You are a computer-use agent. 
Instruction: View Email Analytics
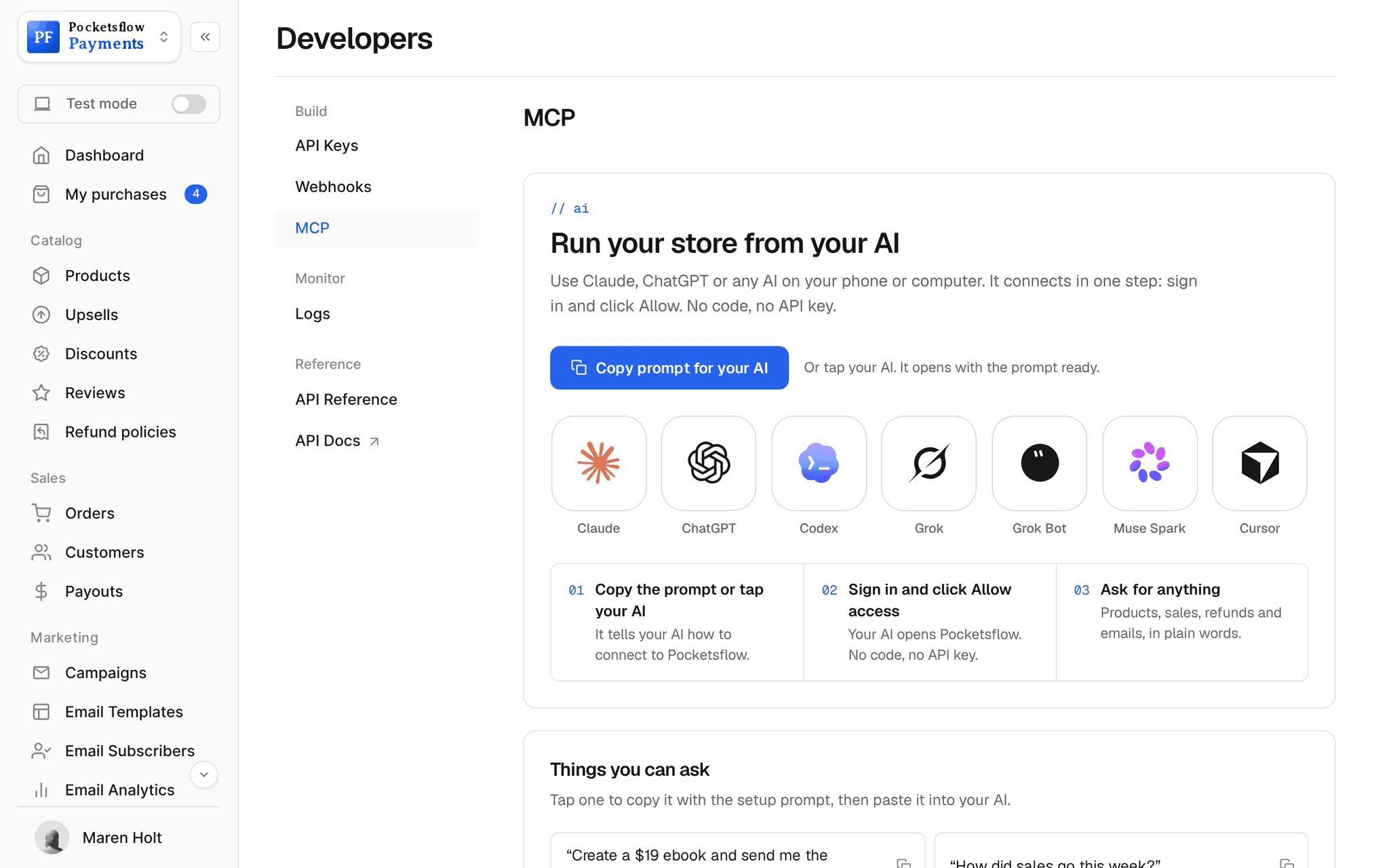pos(119,790)
